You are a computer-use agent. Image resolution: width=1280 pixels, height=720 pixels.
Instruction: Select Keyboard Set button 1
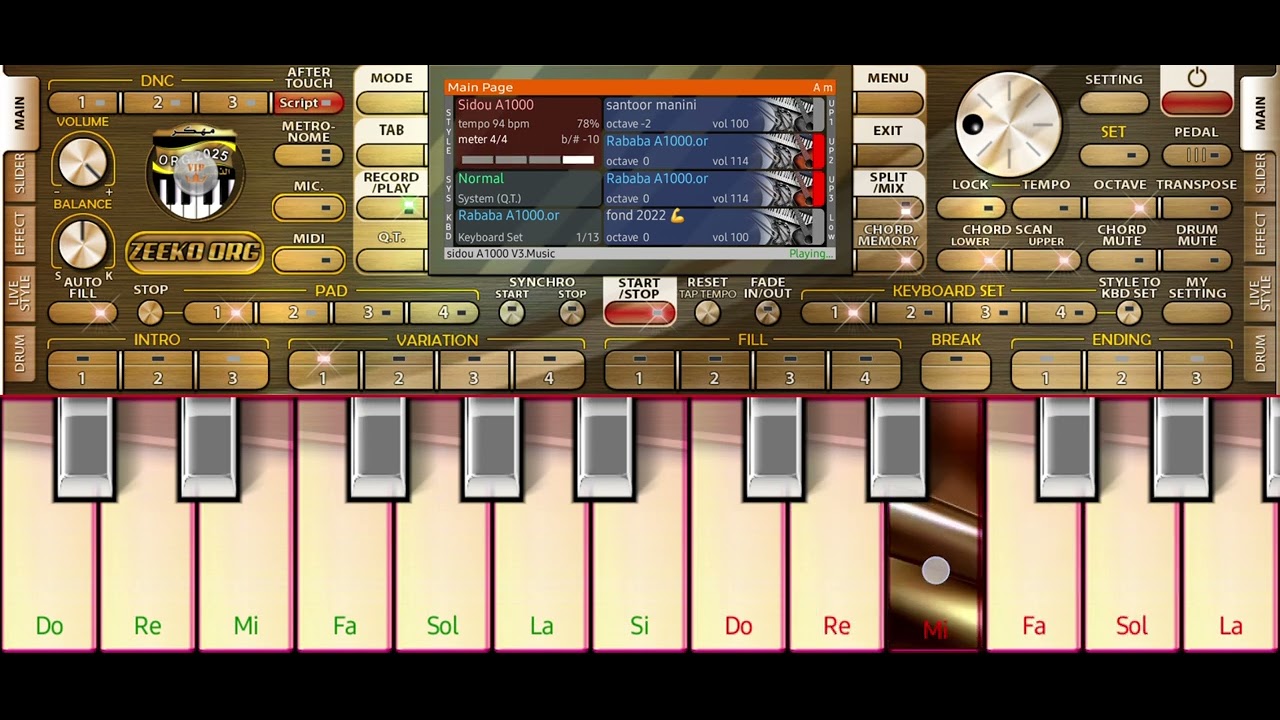(836, 313)
